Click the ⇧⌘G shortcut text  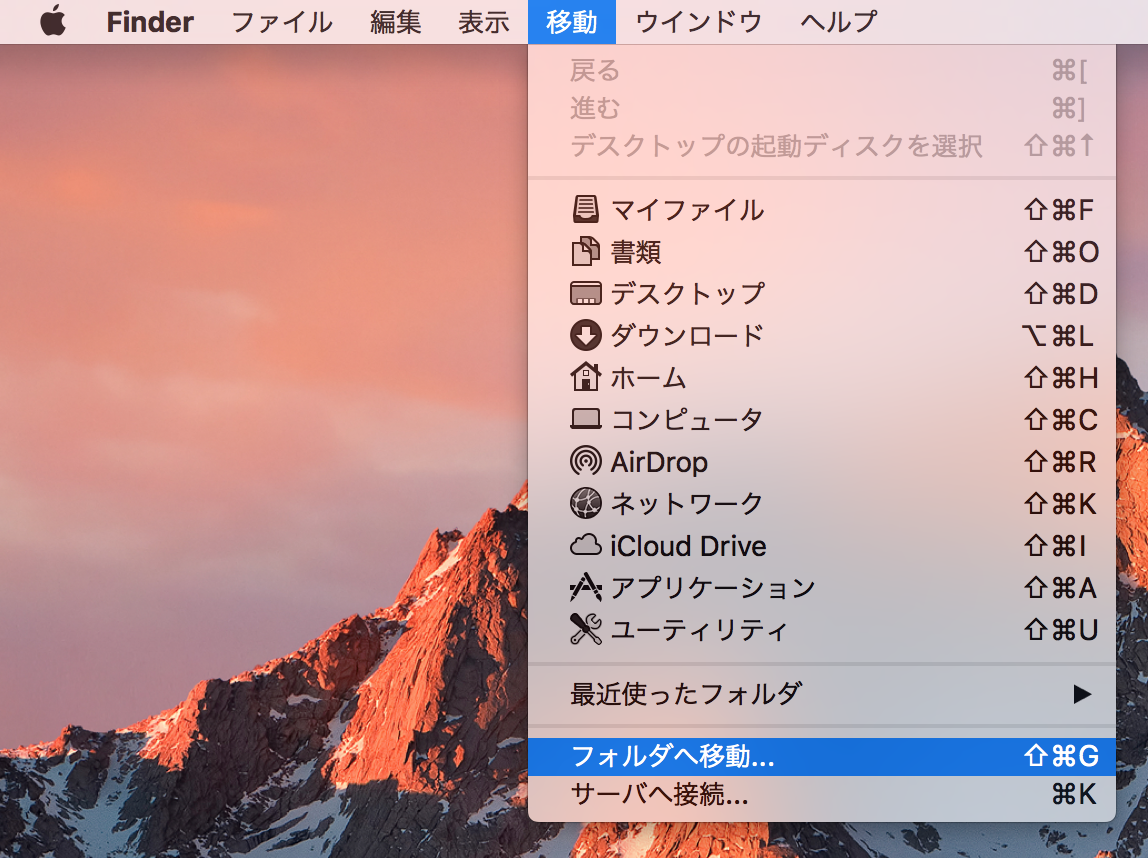click(1061, 756)
